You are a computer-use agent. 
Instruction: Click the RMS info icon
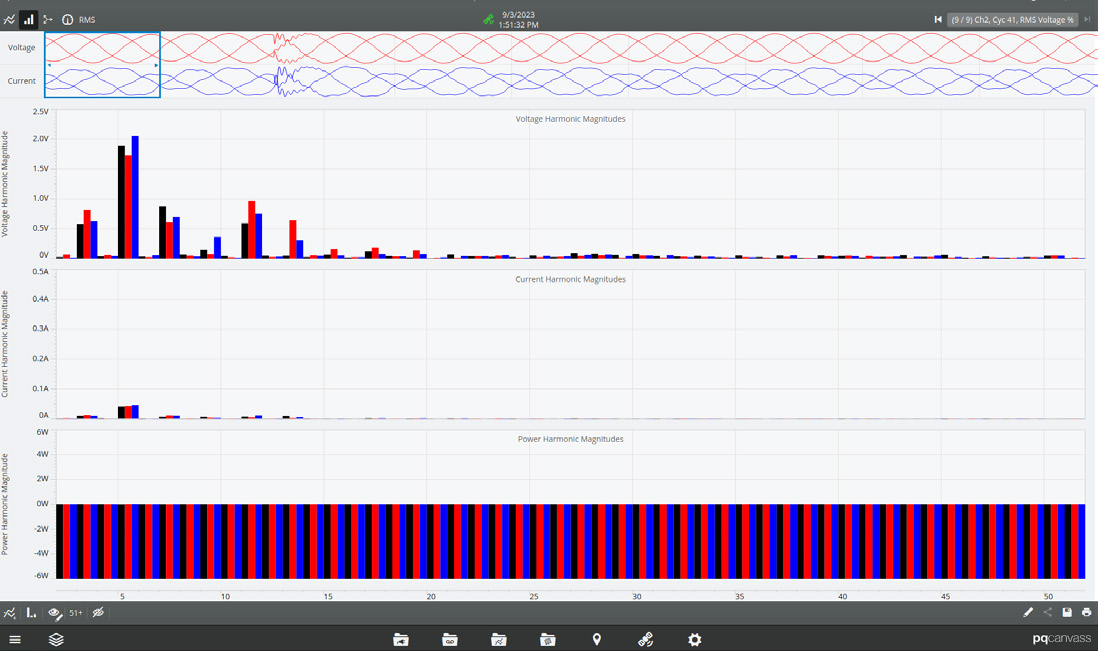point(68,19)
